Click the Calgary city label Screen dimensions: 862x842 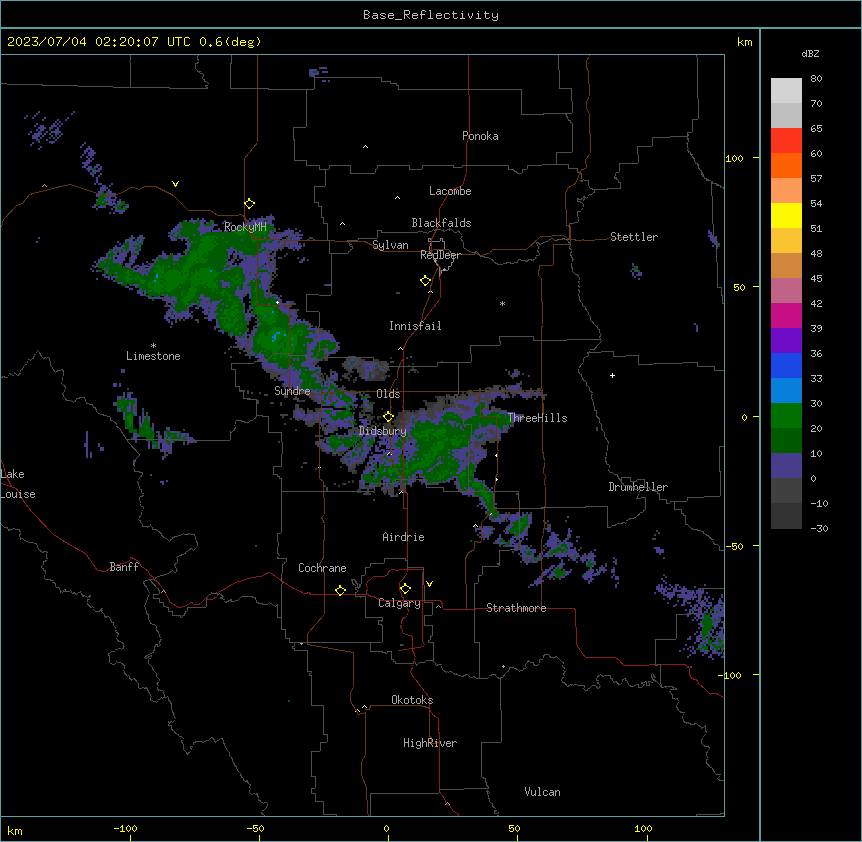point(399,603)
